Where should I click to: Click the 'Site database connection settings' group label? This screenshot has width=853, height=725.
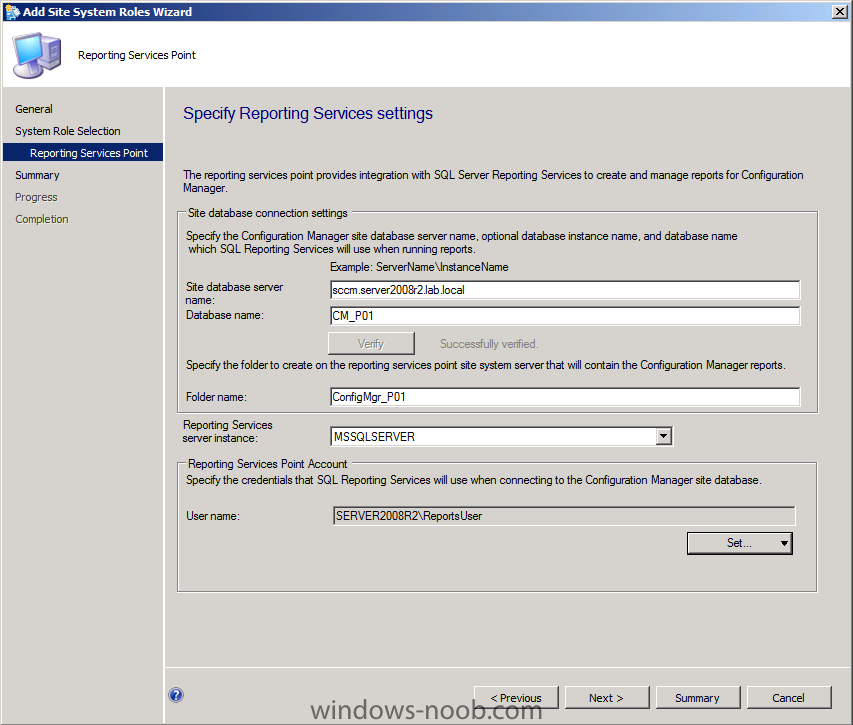click(x=267, y=213)
